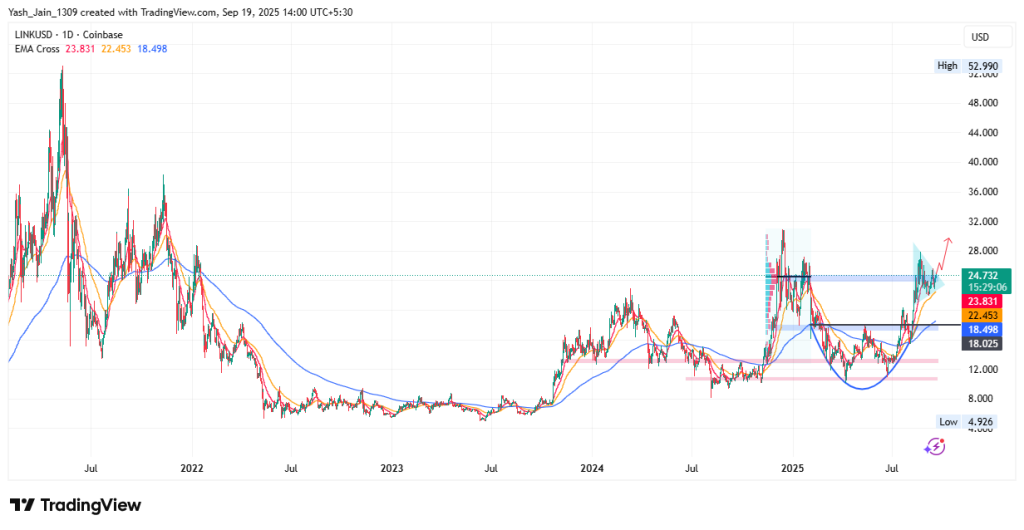The height and width of the screenshot is (530, 1024).
Task: Click the 40.000 price axis label
Action: coord(982,162)
